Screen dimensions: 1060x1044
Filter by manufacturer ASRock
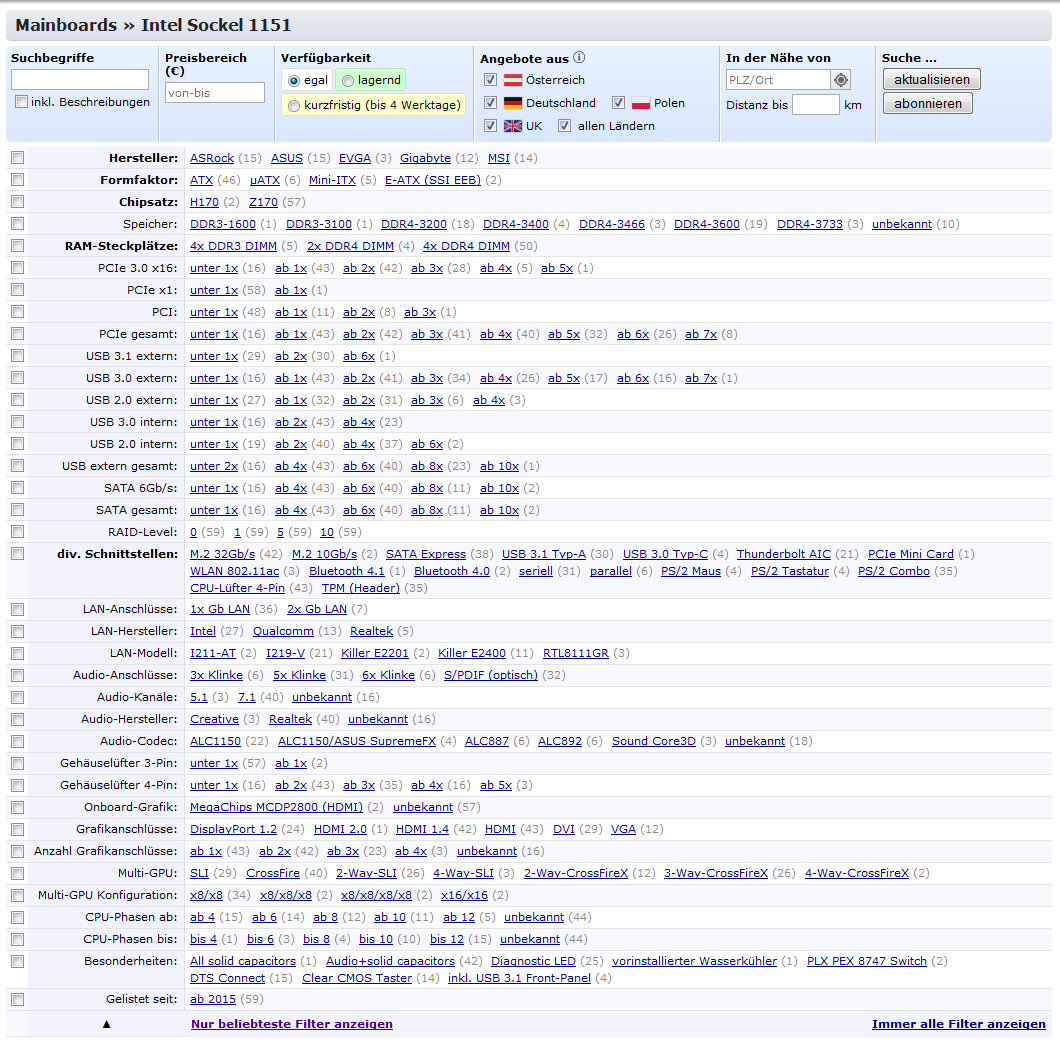212,158
